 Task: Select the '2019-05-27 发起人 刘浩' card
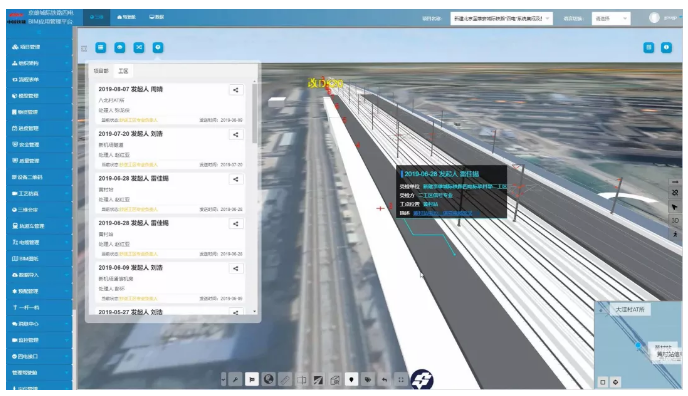(x=170, y=311)
